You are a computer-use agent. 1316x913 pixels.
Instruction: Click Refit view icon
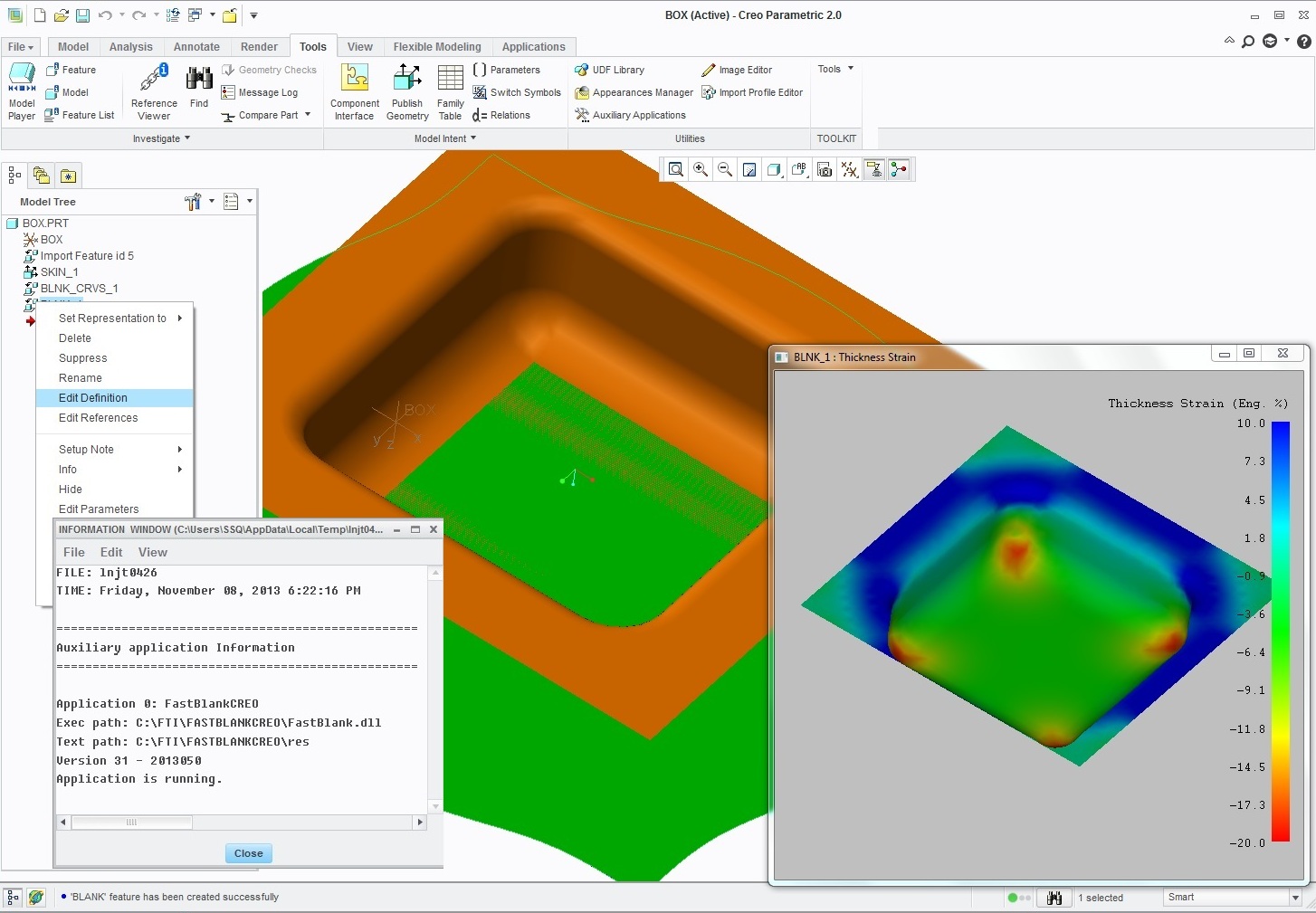675,169
